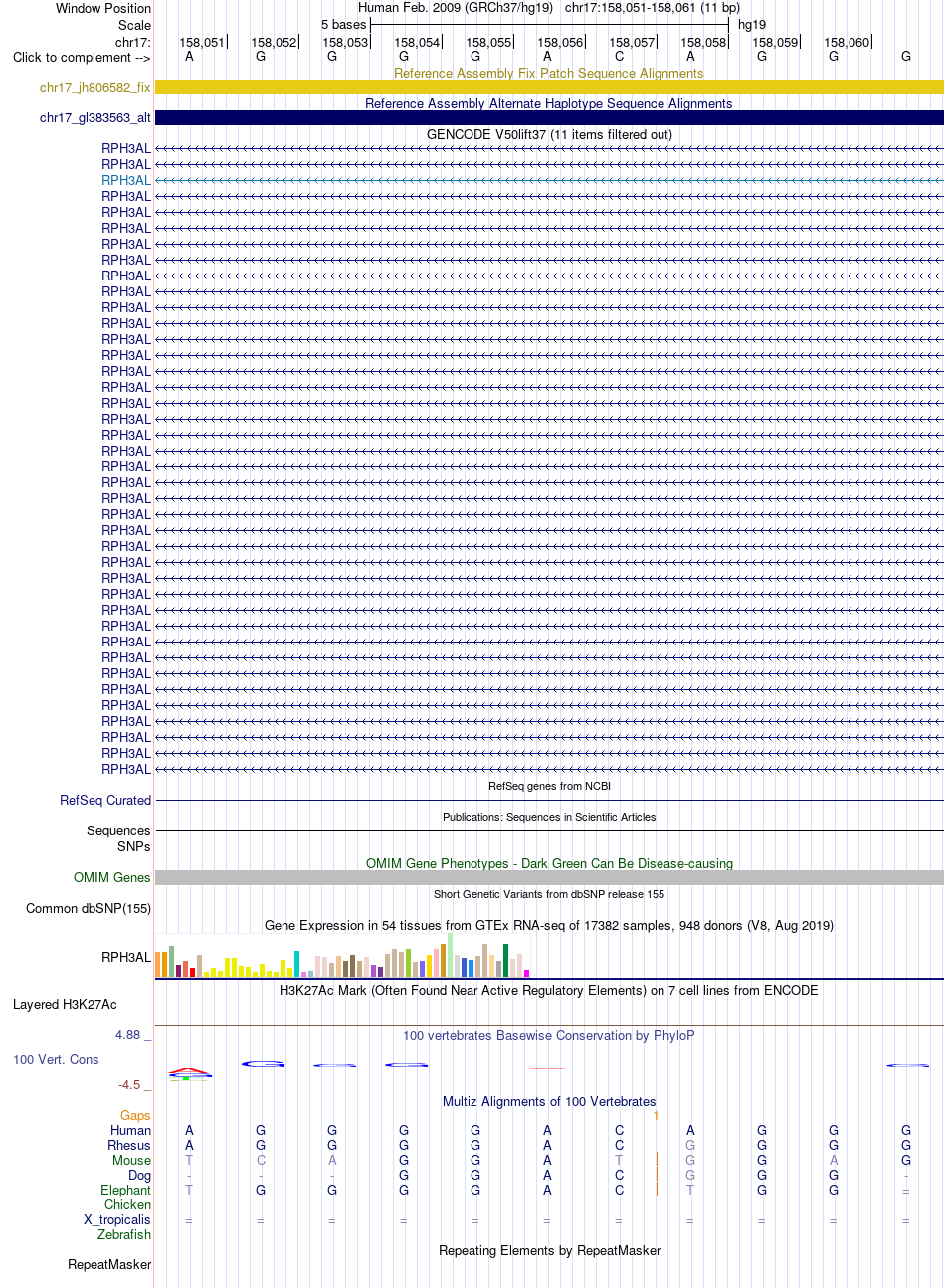Open Multiz Alignments of 100 Vertebrates title
The image size is (945, 1288).
pyautogui.click(x=549, y=1101)
